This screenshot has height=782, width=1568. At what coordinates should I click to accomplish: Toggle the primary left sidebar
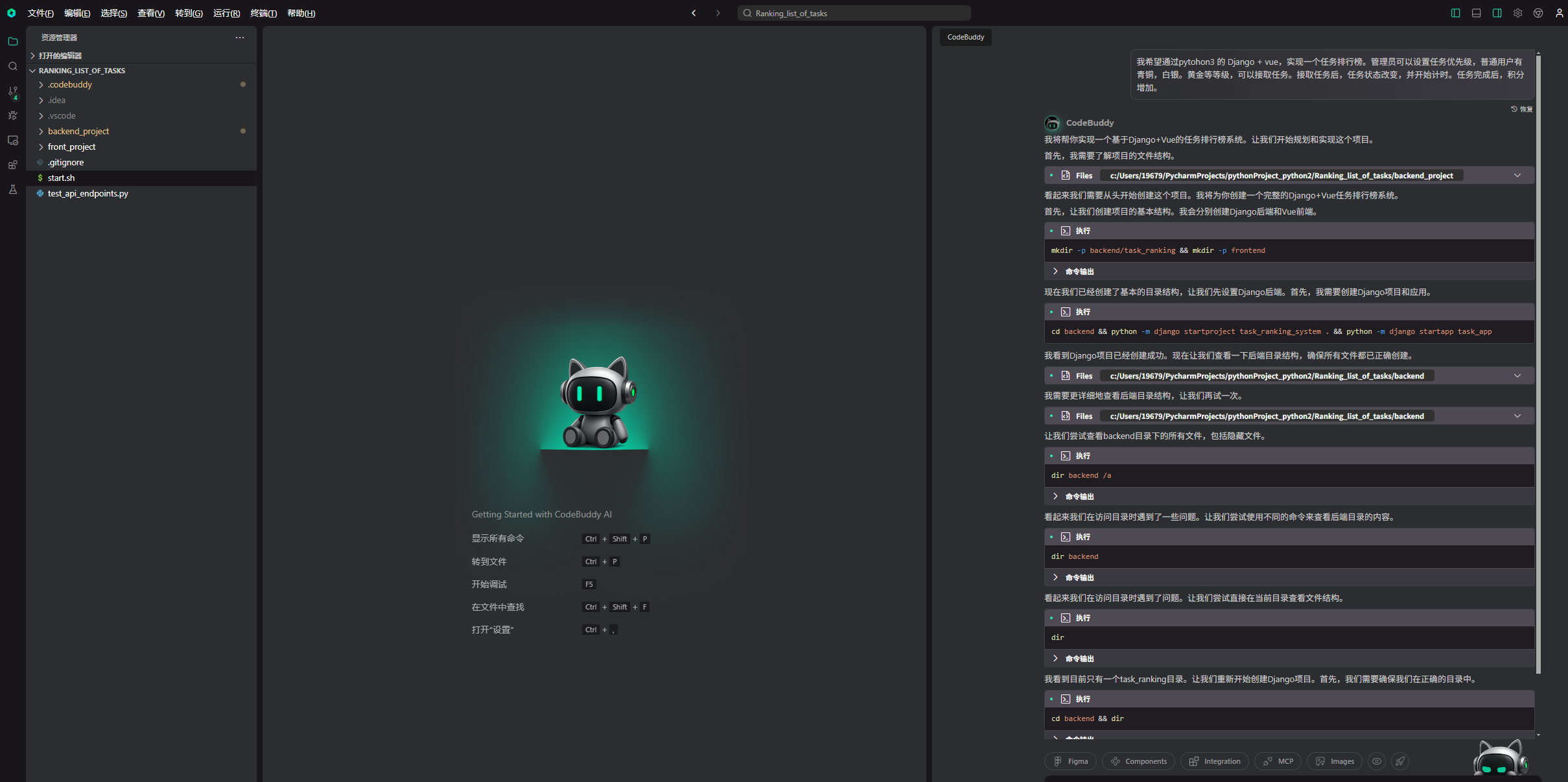[1455, 13]
